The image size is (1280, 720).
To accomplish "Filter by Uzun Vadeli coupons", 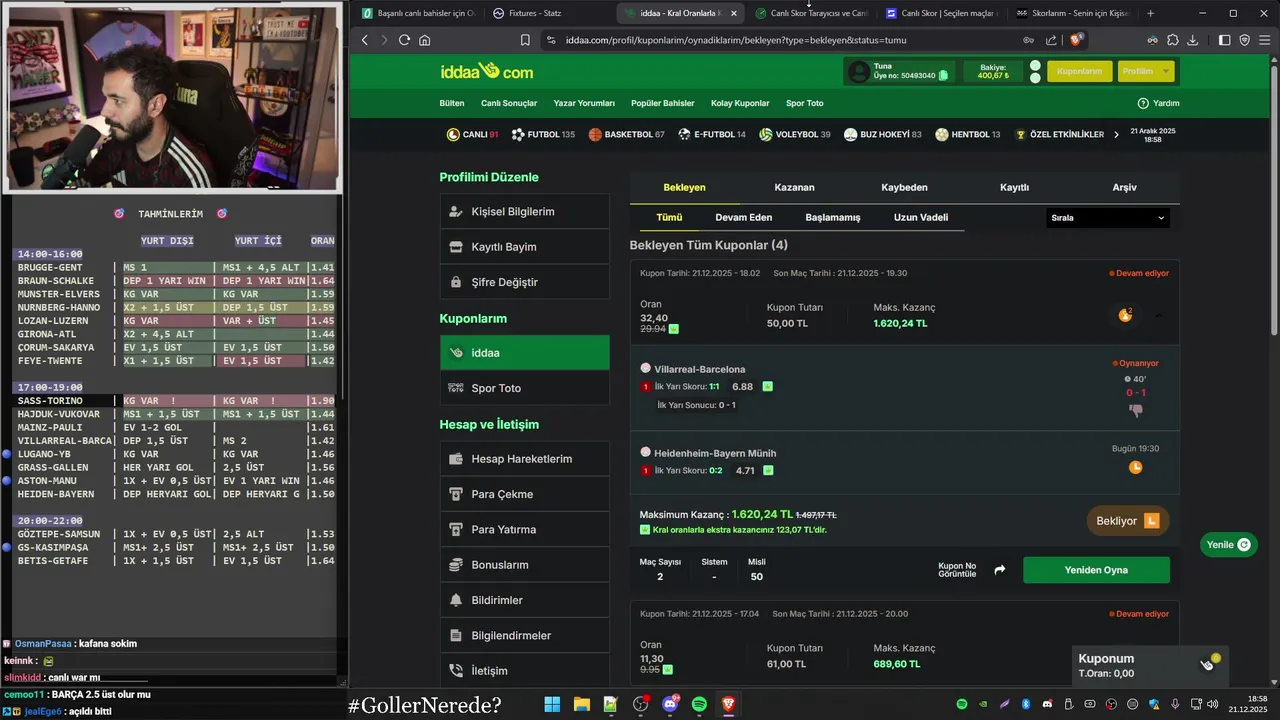I will pyautogui.click(x=921, y=217).
